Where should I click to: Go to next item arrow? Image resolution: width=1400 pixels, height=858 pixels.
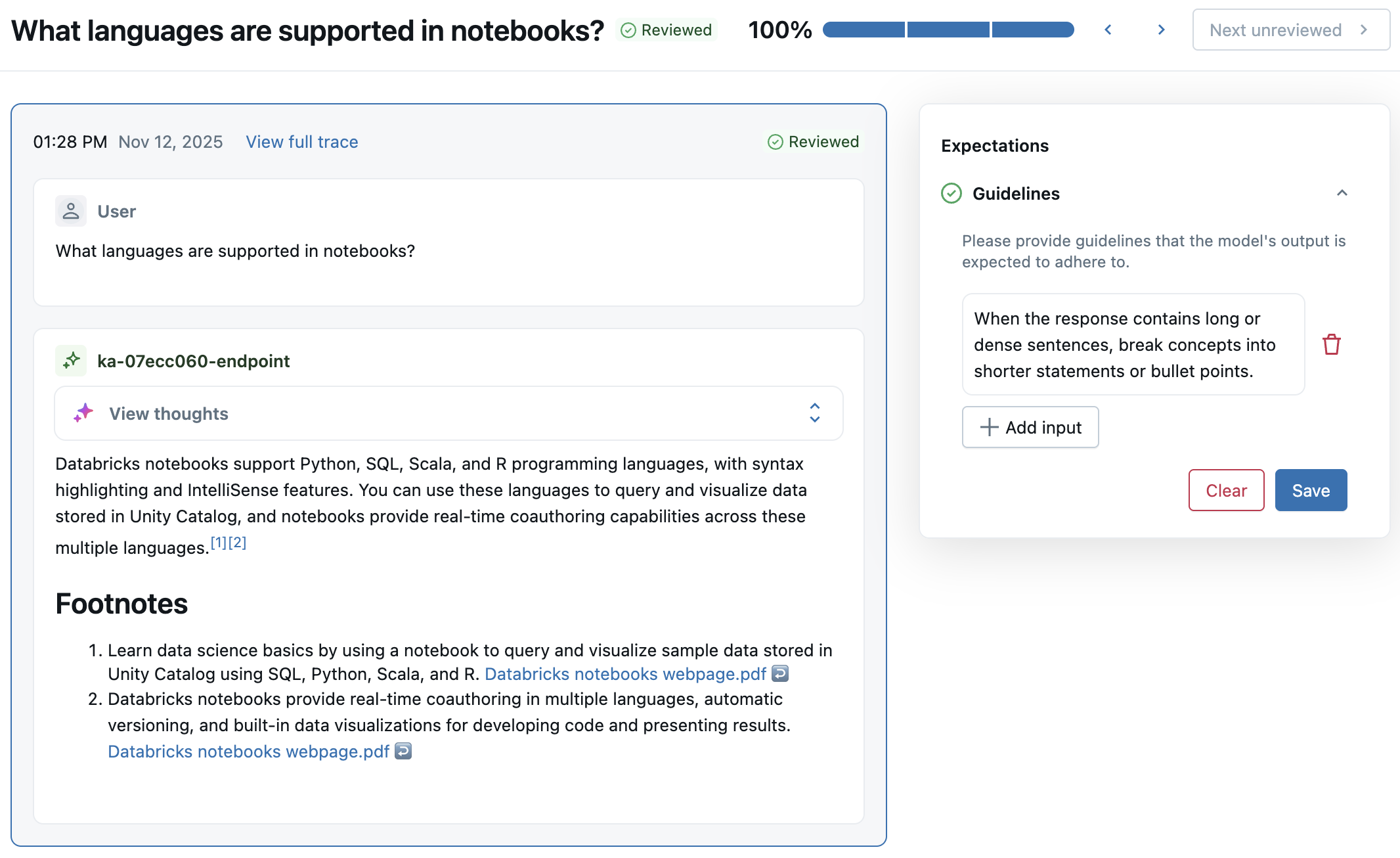tap(1161, 30)
